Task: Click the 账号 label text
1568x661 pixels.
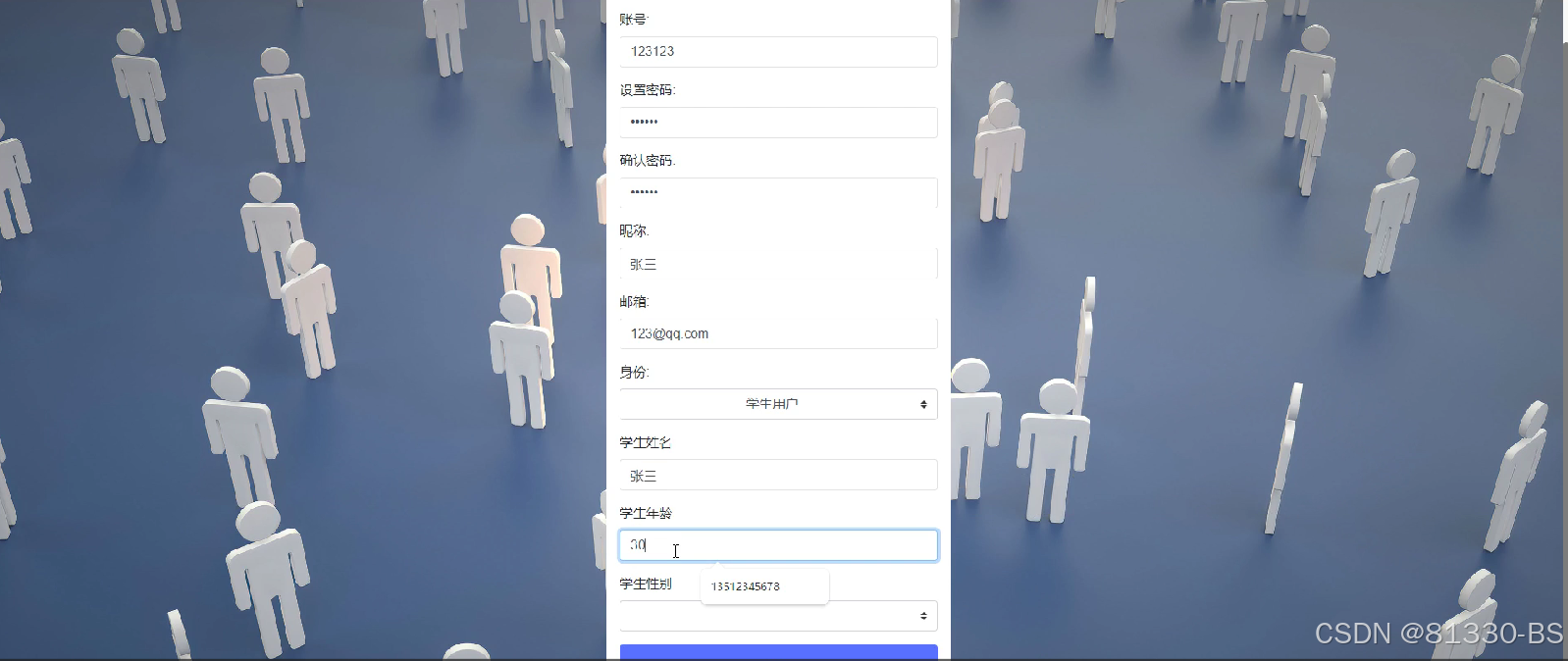Action: pos(634,20)
